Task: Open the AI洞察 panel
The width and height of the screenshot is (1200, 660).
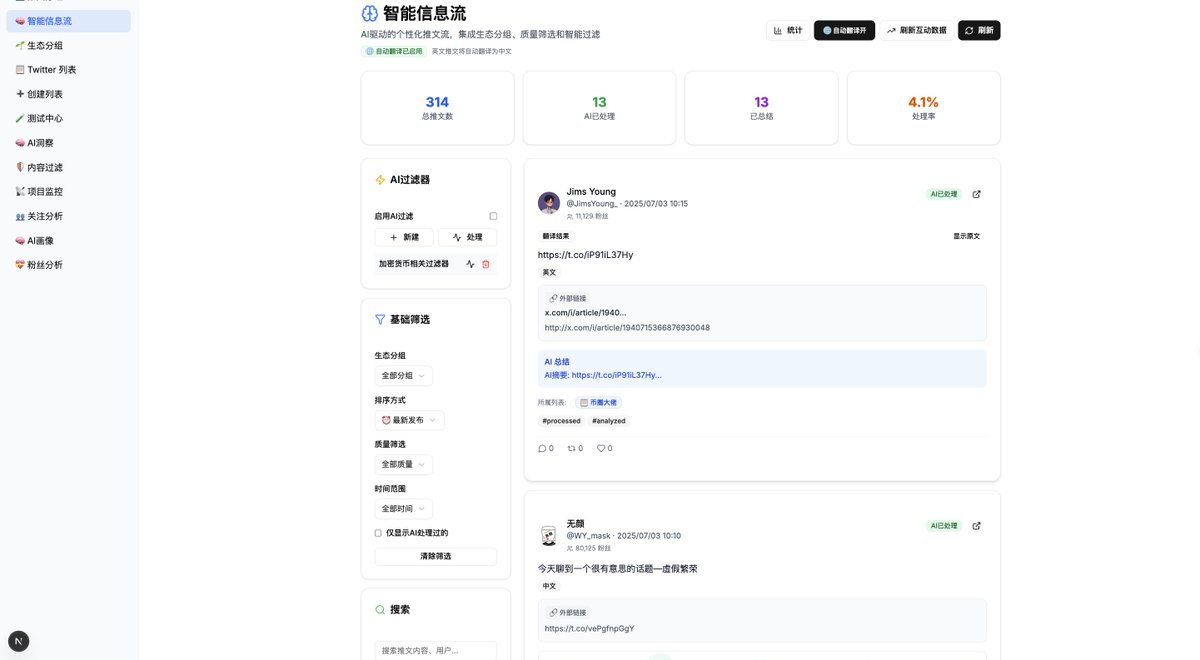Action: pyautogui.click(x=41, y=142)
